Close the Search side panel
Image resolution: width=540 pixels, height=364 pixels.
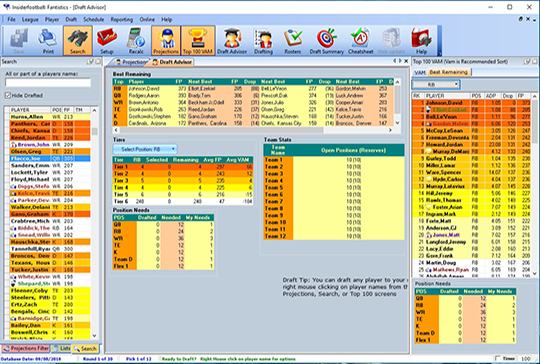click(98, 62)
